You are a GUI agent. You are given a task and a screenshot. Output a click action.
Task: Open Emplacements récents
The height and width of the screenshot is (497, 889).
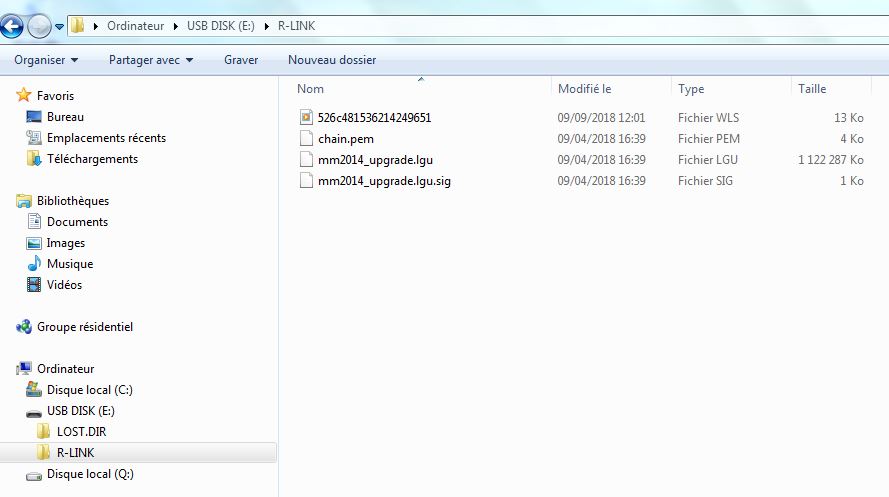(x=106, y=138)
